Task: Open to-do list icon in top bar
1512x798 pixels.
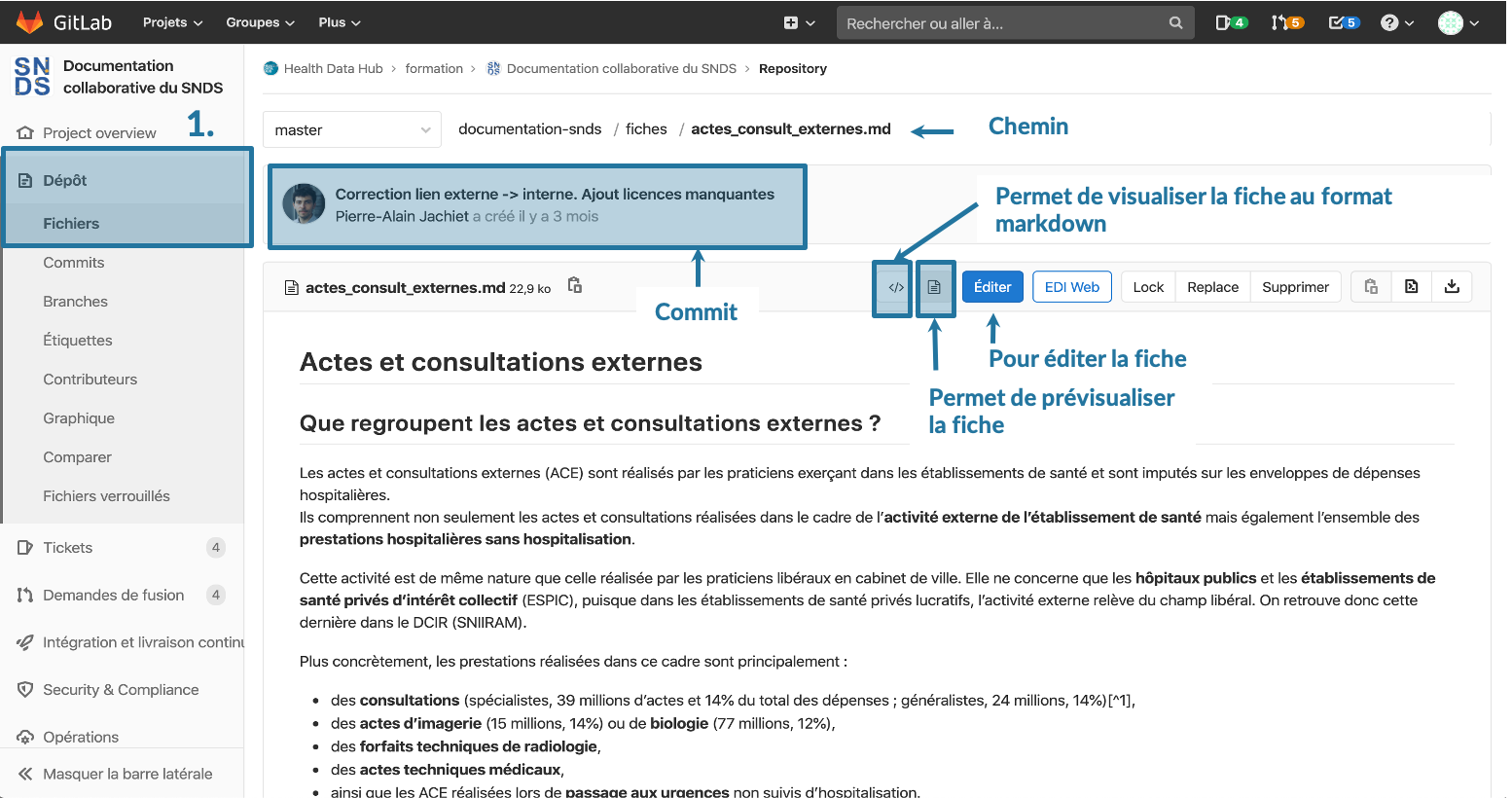Action: (1344, 22)
